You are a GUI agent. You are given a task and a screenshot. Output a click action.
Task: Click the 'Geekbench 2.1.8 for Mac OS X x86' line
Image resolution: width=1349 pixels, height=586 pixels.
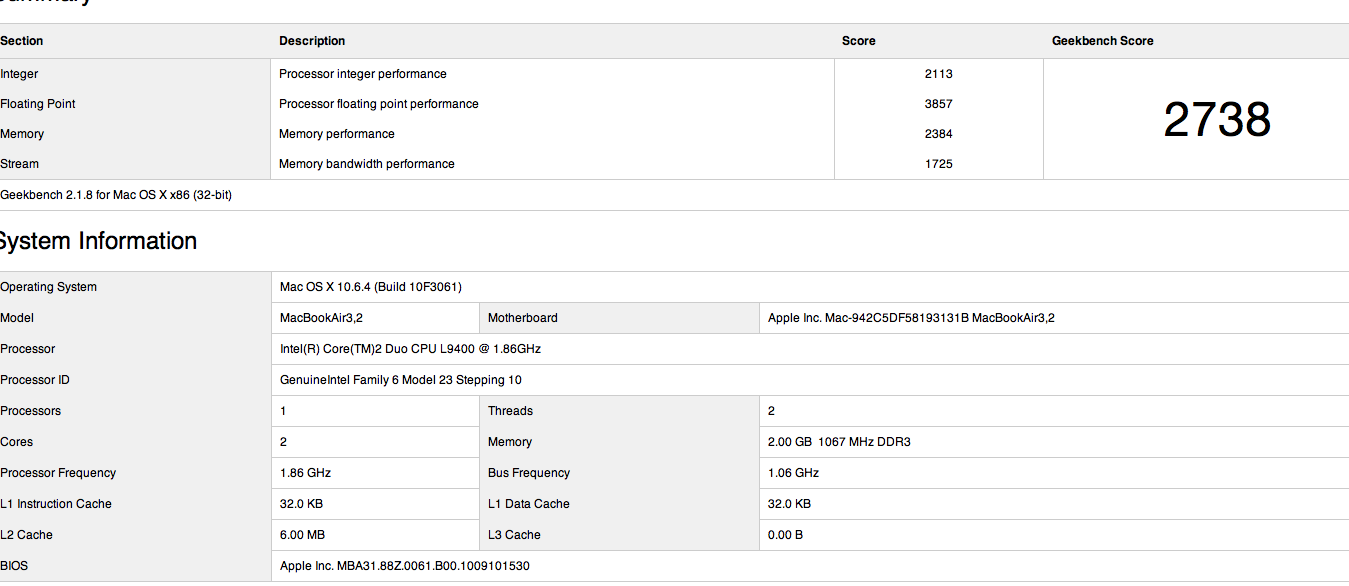[x=116, y=195]
